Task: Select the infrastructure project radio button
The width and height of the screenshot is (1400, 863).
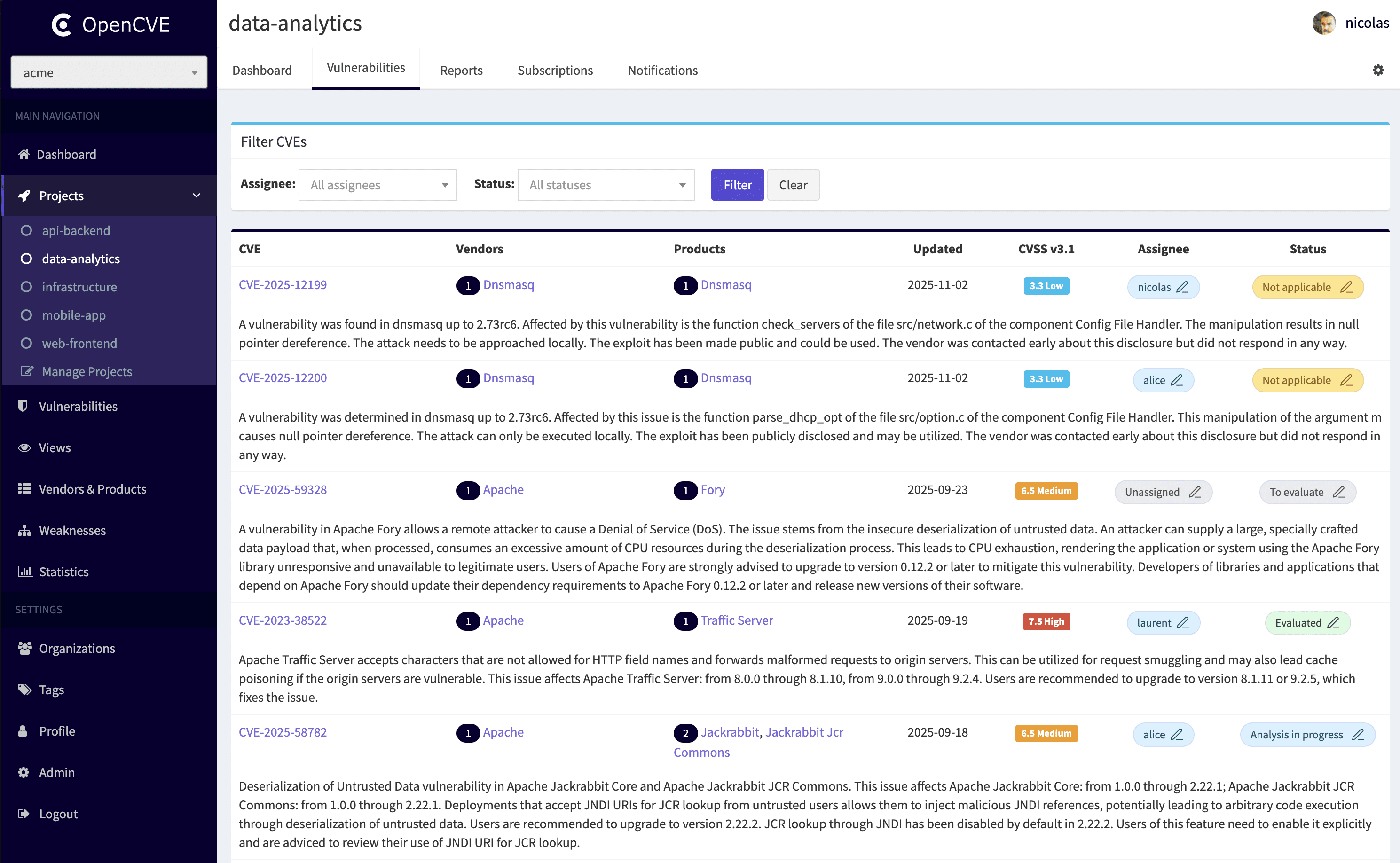Action: click(26, 287)
